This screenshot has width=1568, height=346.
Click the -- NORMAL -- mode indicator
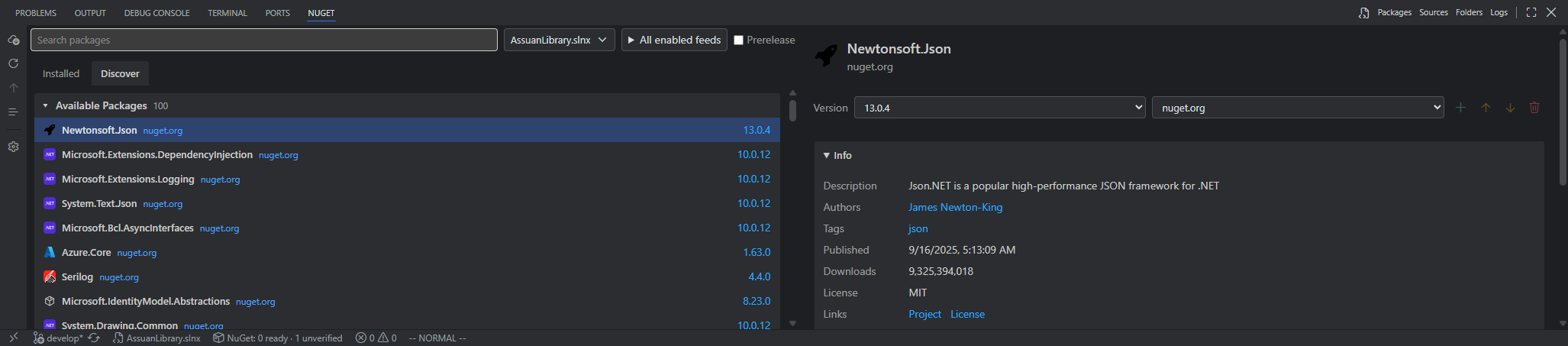click(x=437, y=338)
